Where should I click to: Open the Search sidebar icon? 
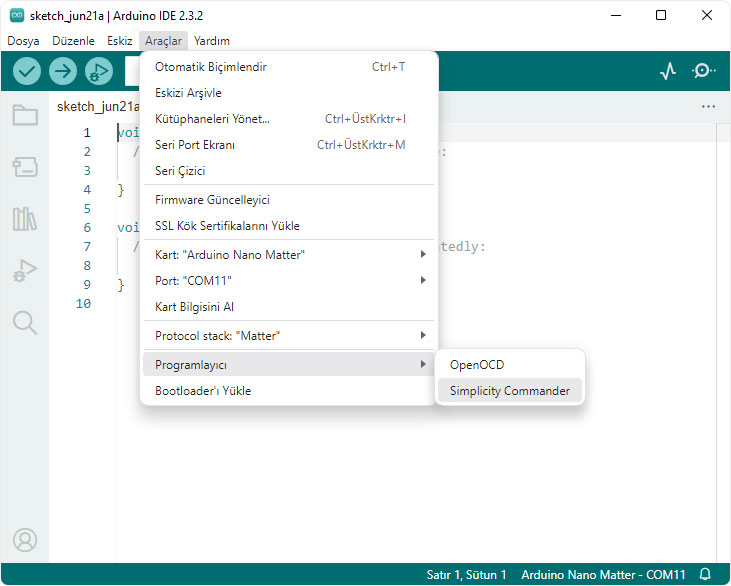tap(25, 323)
